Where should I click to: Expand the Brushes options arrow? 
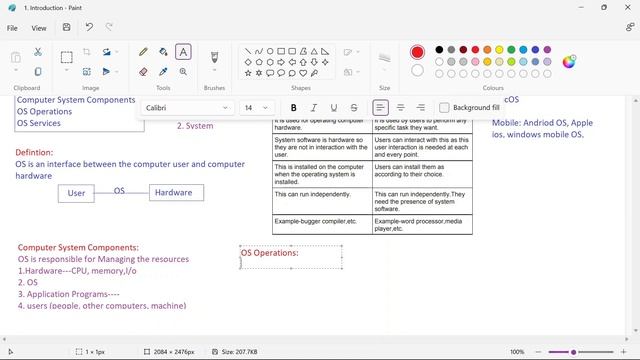click(214, 71)
